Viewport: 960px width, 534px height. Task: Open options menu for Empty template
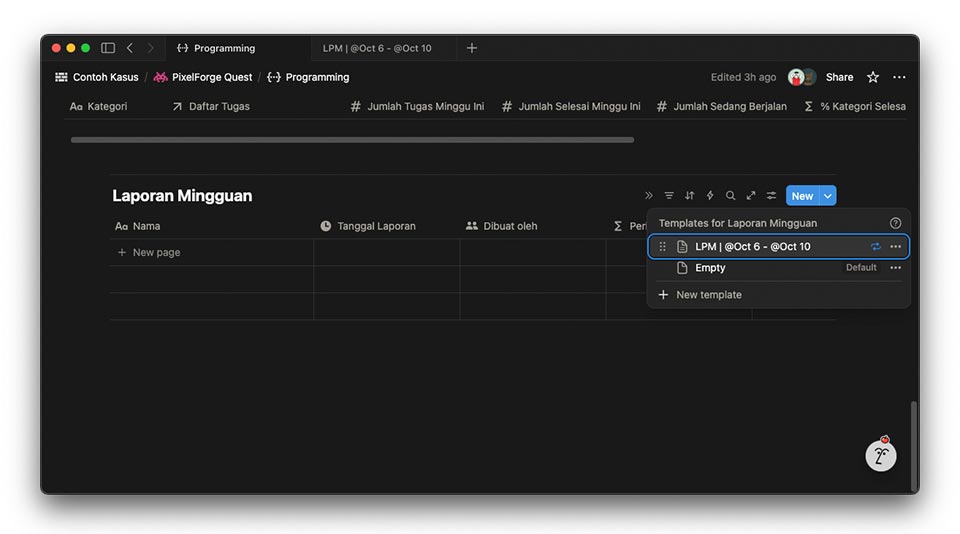pyautogui.click(x=895, y=268)
